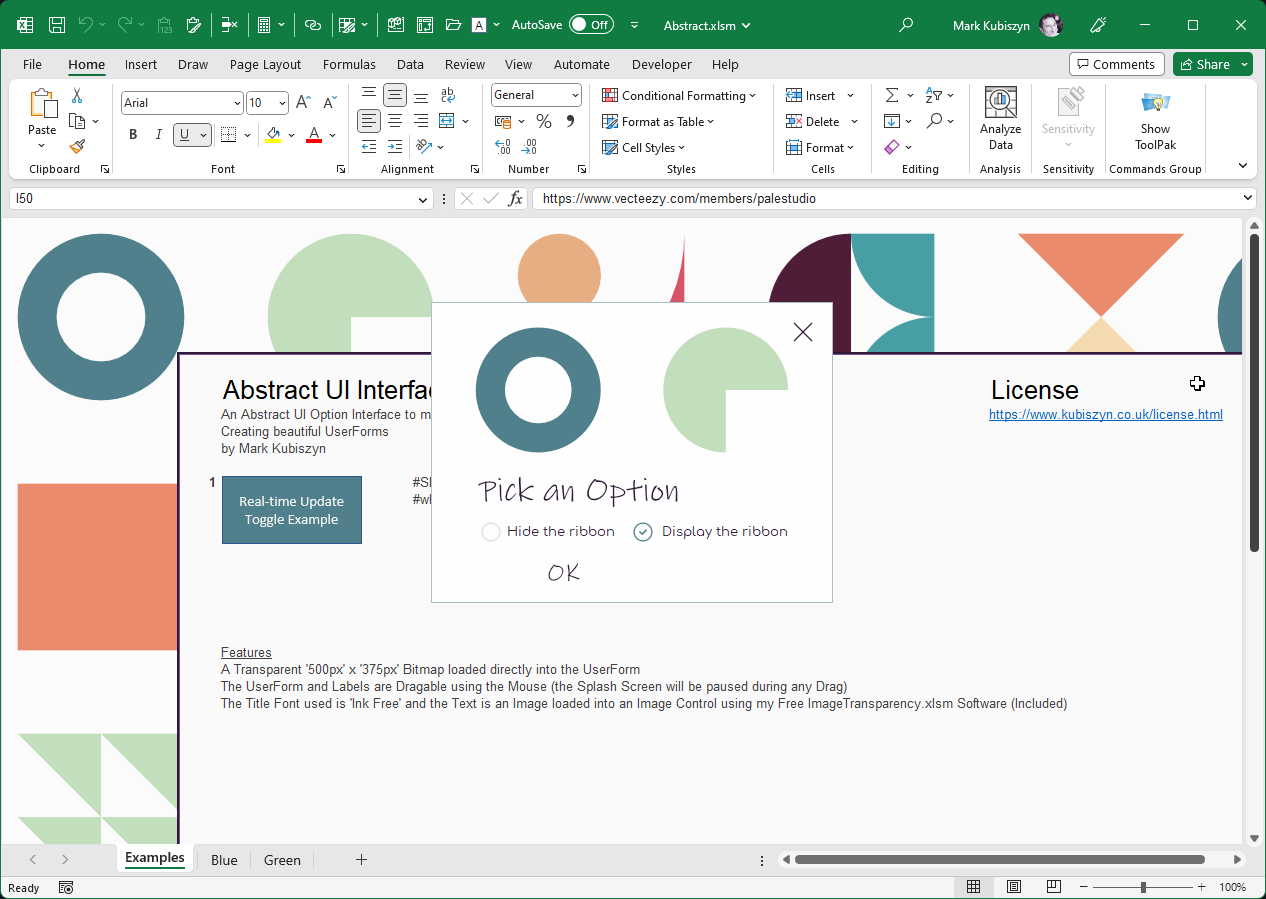Screen dimensions: 1266x899
Task: Click OK in the option dialog
Action: [x=564, y=572]
